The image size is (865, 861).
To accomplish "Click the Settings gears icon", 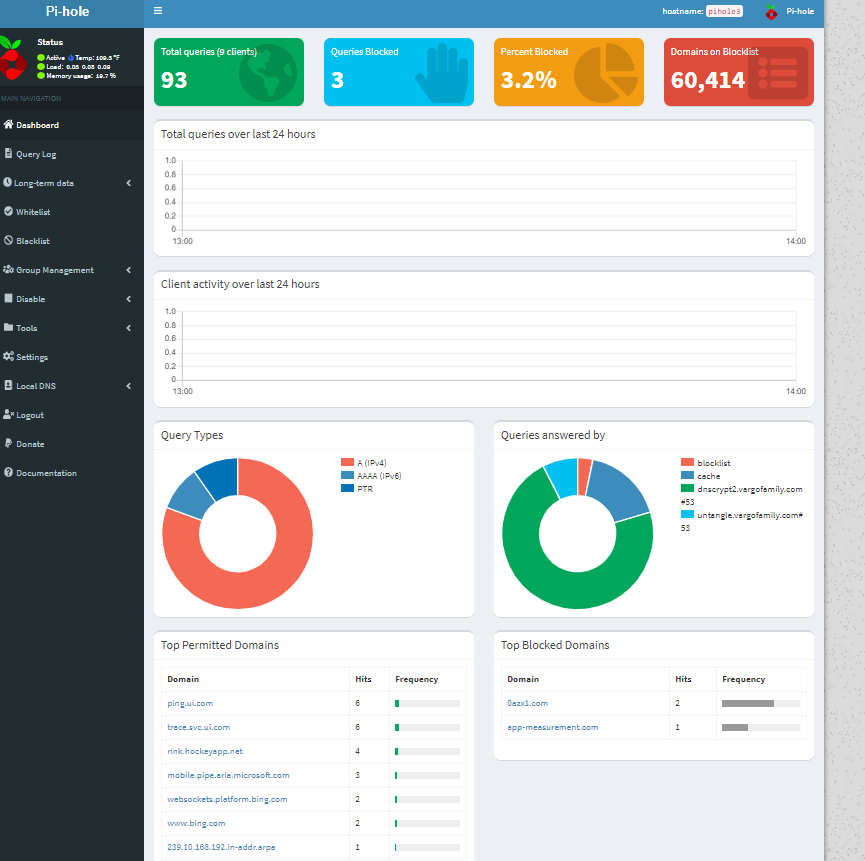I will (x=8, y=356).
